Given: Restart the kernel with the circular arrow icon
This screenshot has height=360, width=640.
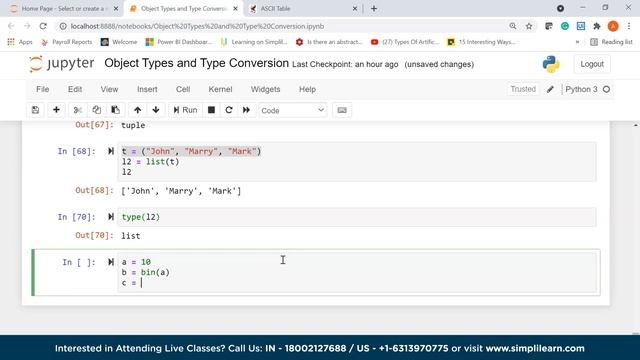Looking at the screenshot, I should [229, 110].
